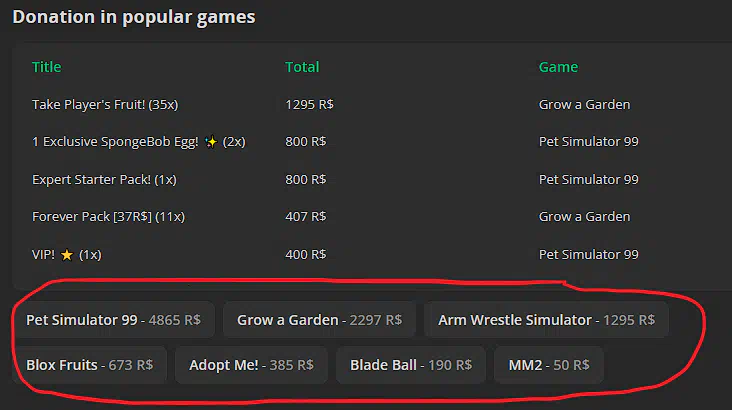The width and height of the screenshot is (732, 410).
Task: Select the Pet Simulator 99 4865 R$ chip
Action: [x=113, y=320]
